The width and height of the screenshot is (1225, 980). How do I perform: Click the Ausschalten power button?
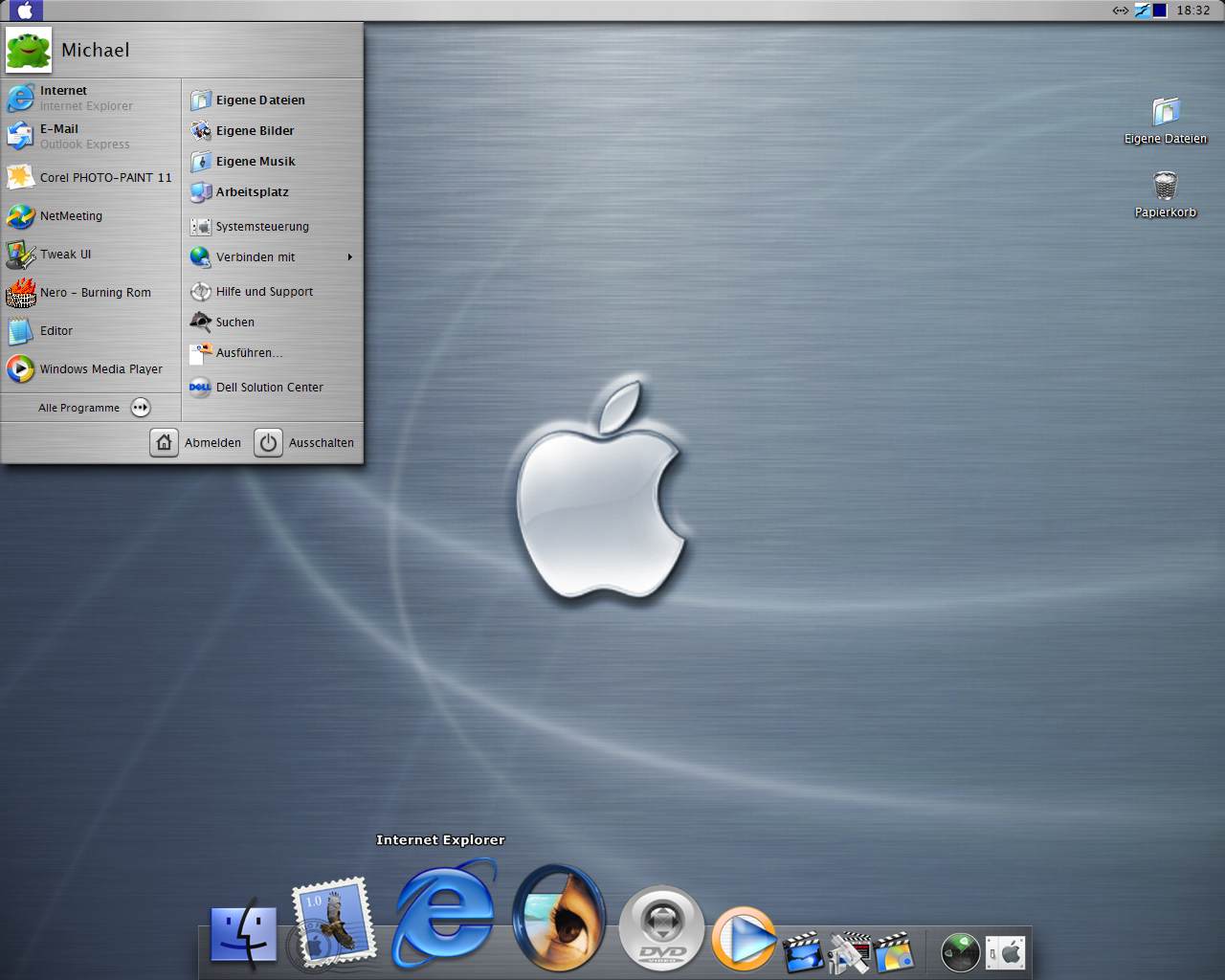(x=304, y=442)
